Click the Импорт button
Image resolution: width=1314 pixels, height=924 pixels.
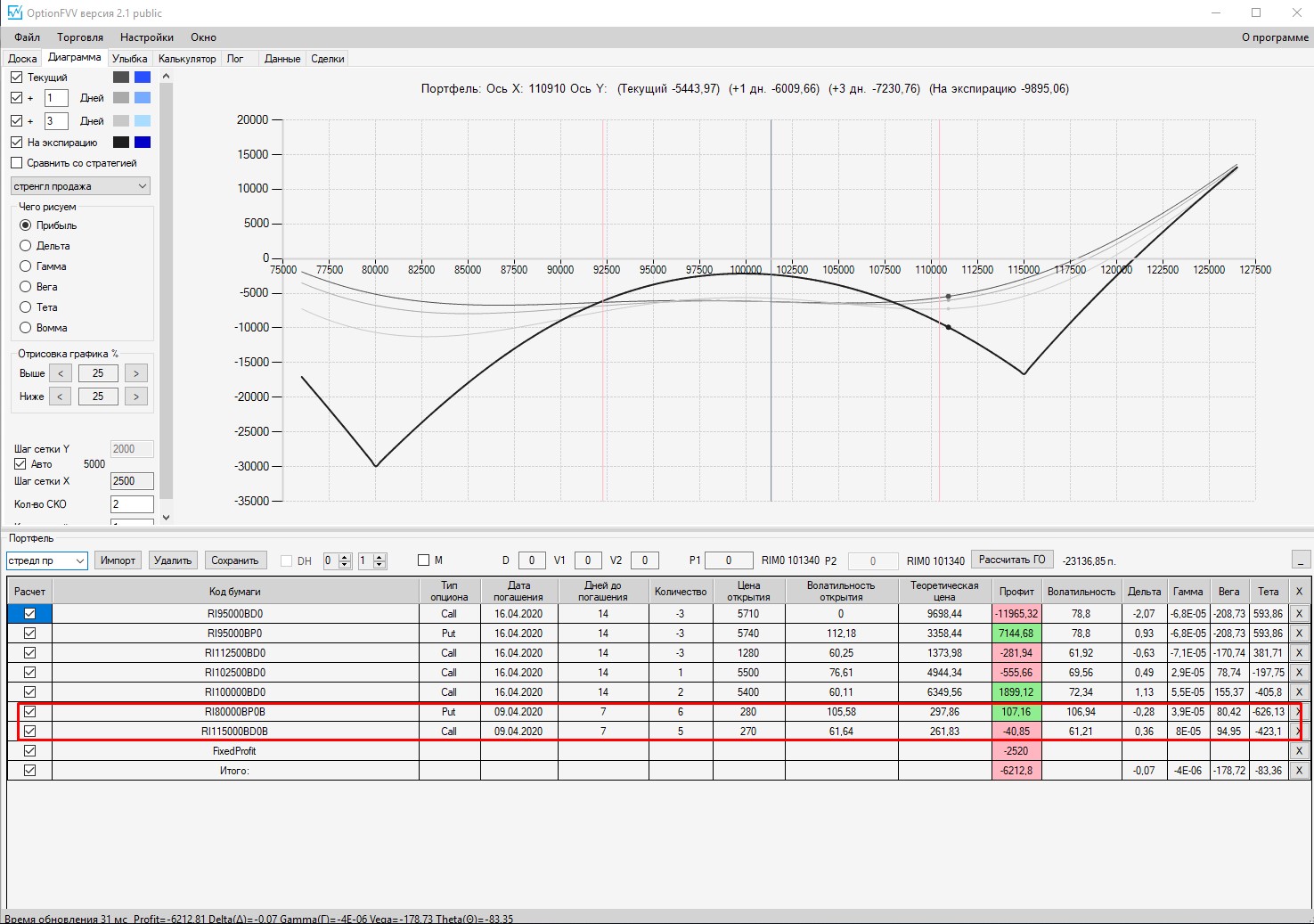pyautogui.click(x=118, y=560)
